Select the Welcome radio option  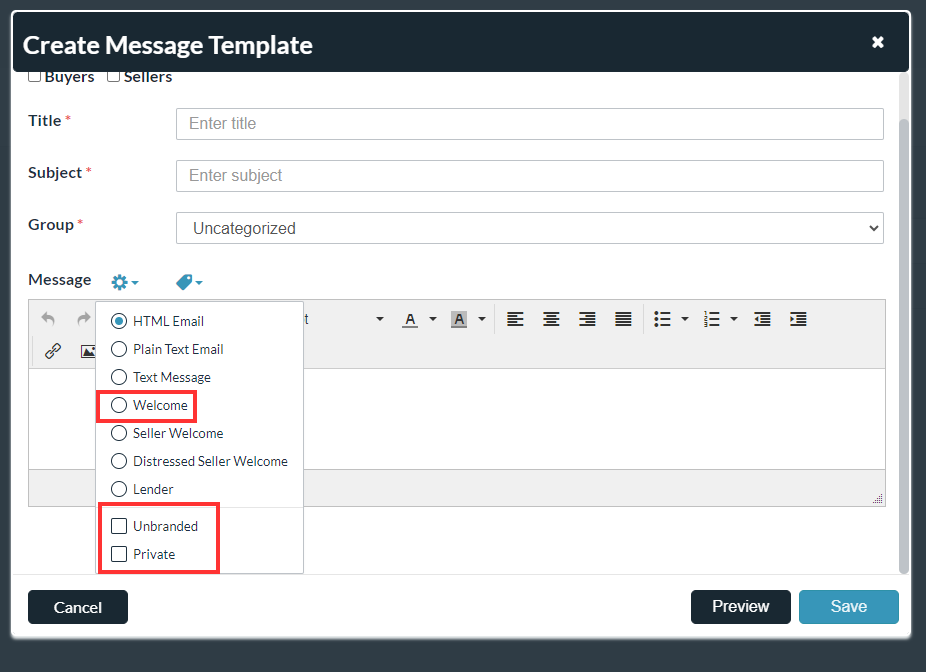point(119,405)
